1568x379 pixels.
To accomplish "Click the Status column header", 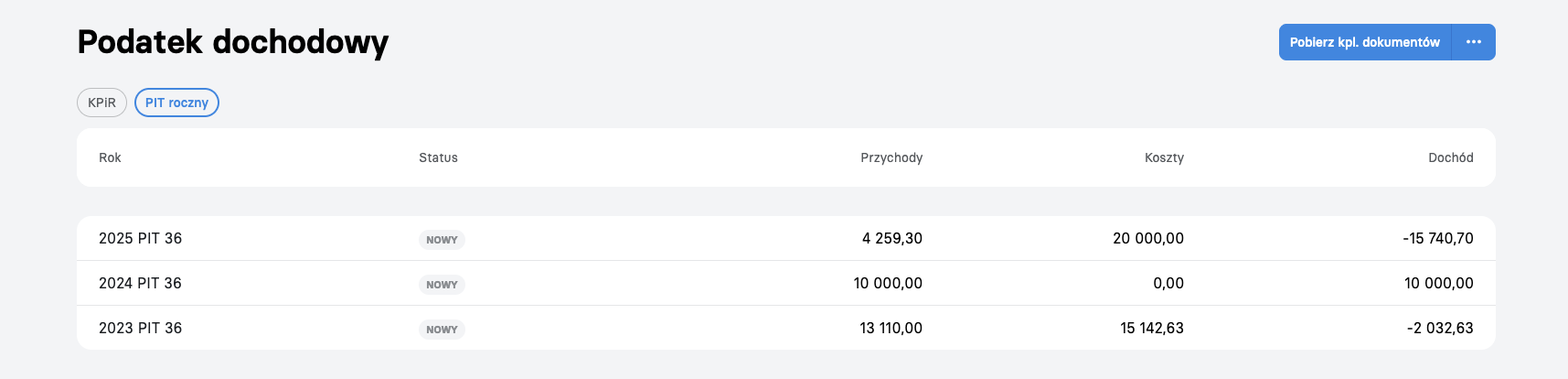I will (438, 157).
